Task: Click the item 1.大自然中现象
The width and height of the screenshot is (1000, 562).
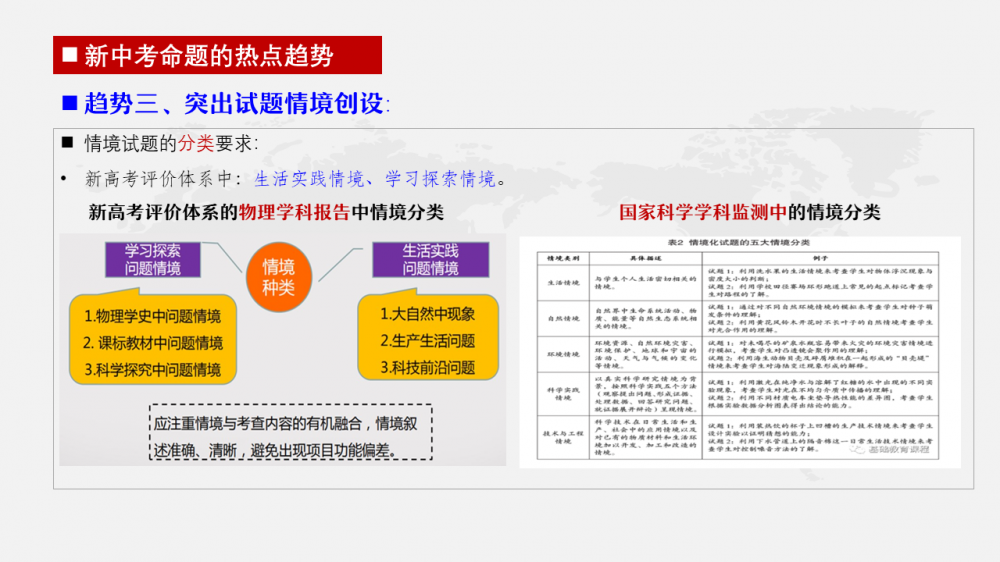Action: click(x=427, y=314)
